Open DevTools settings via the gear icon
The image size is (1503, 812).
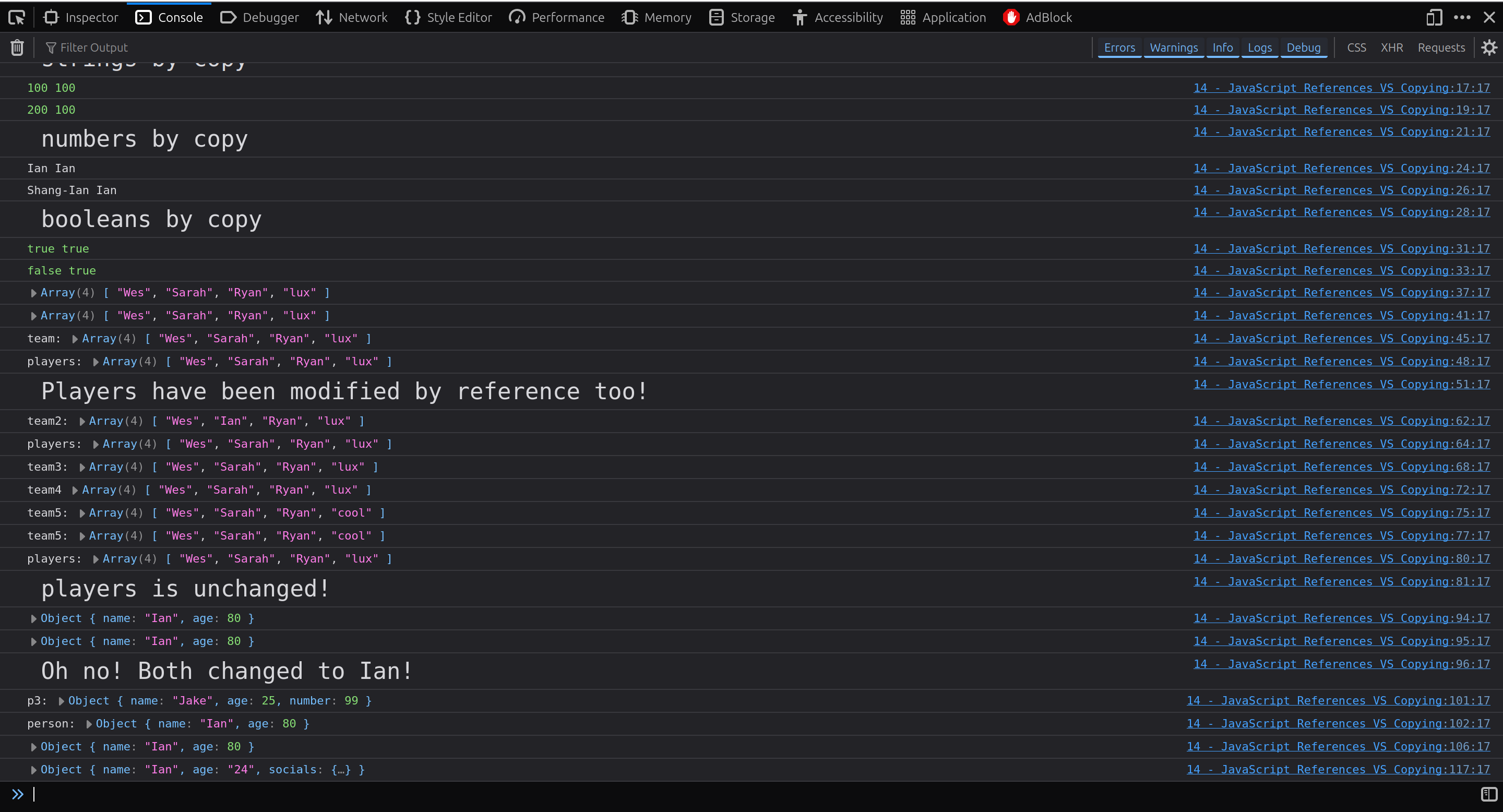click(x=1489, y=47)
